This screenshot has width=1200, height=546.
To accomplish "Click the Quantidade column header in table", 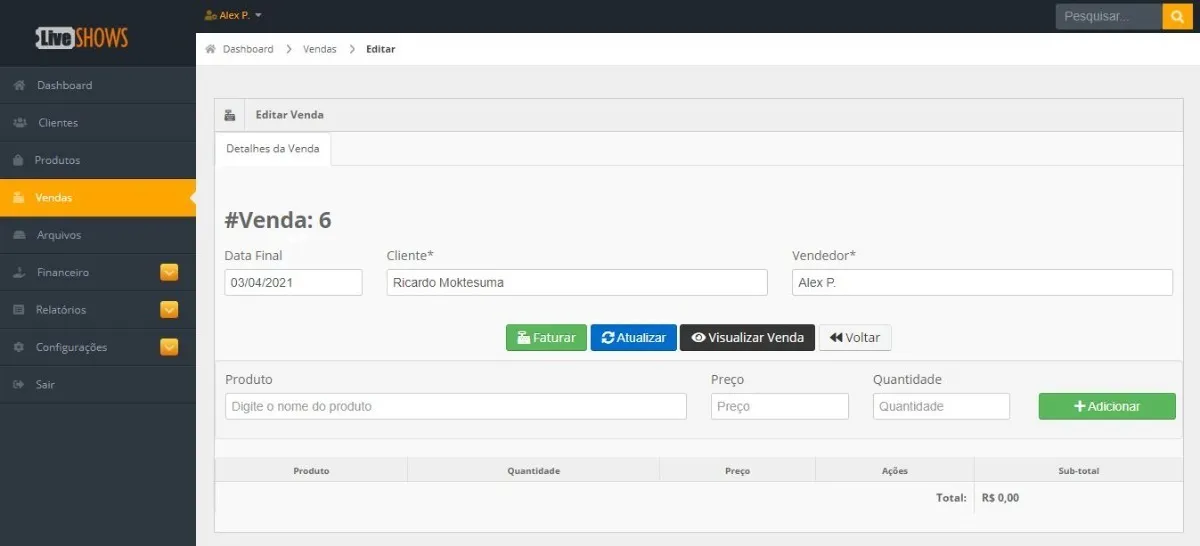I will click(x=533, y=470).
